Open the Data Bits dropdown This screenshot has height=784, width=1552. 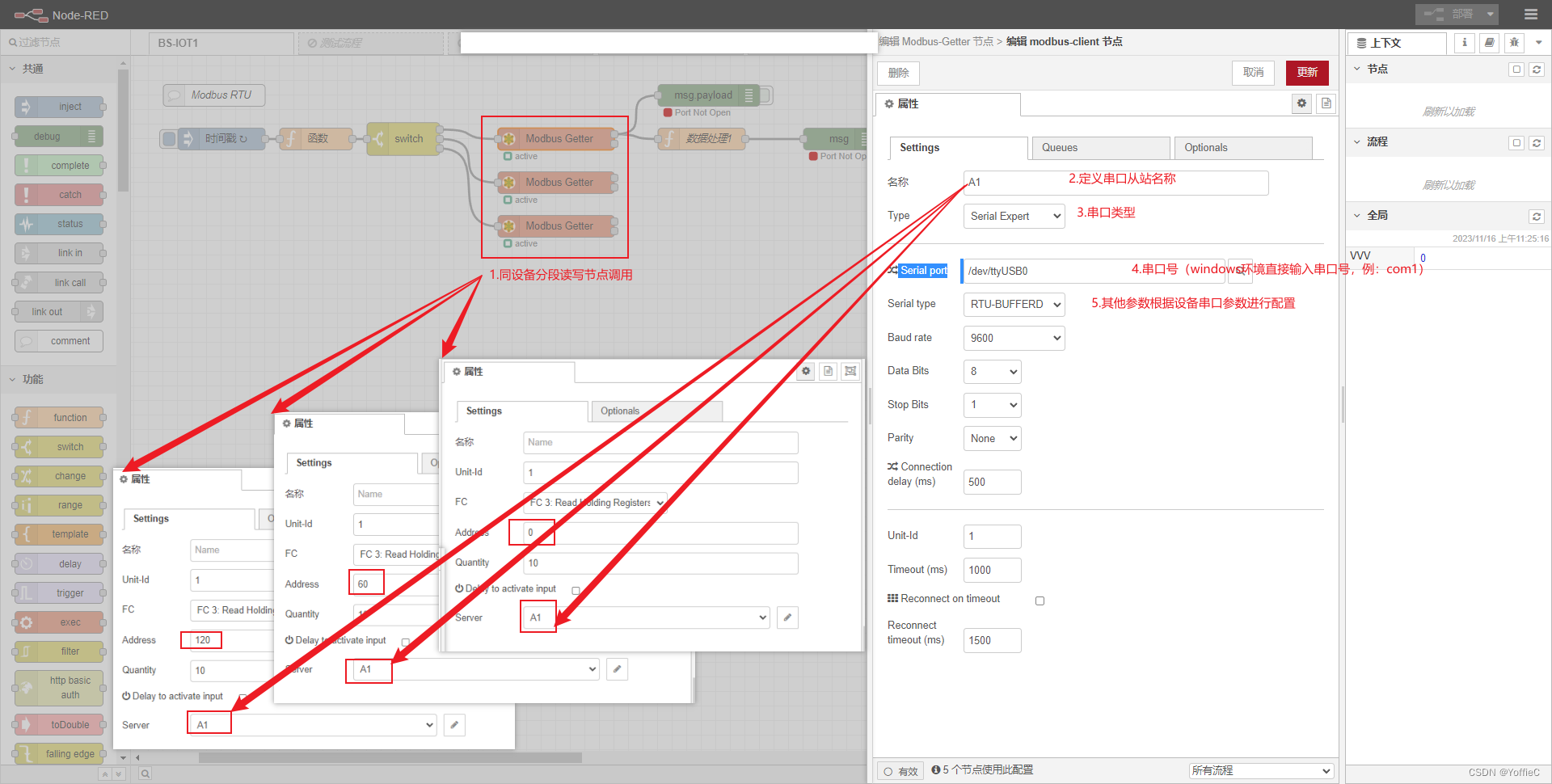pos(992,371)
